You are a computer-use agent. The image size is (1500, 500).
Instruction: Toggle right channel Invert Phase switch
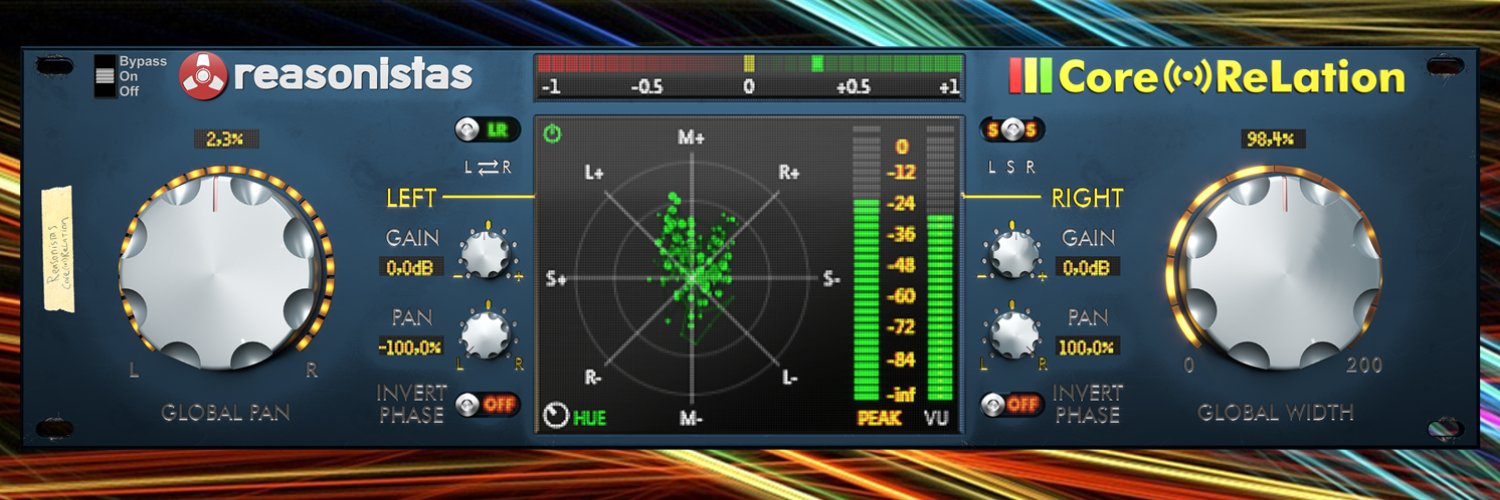pos(1011,404)
